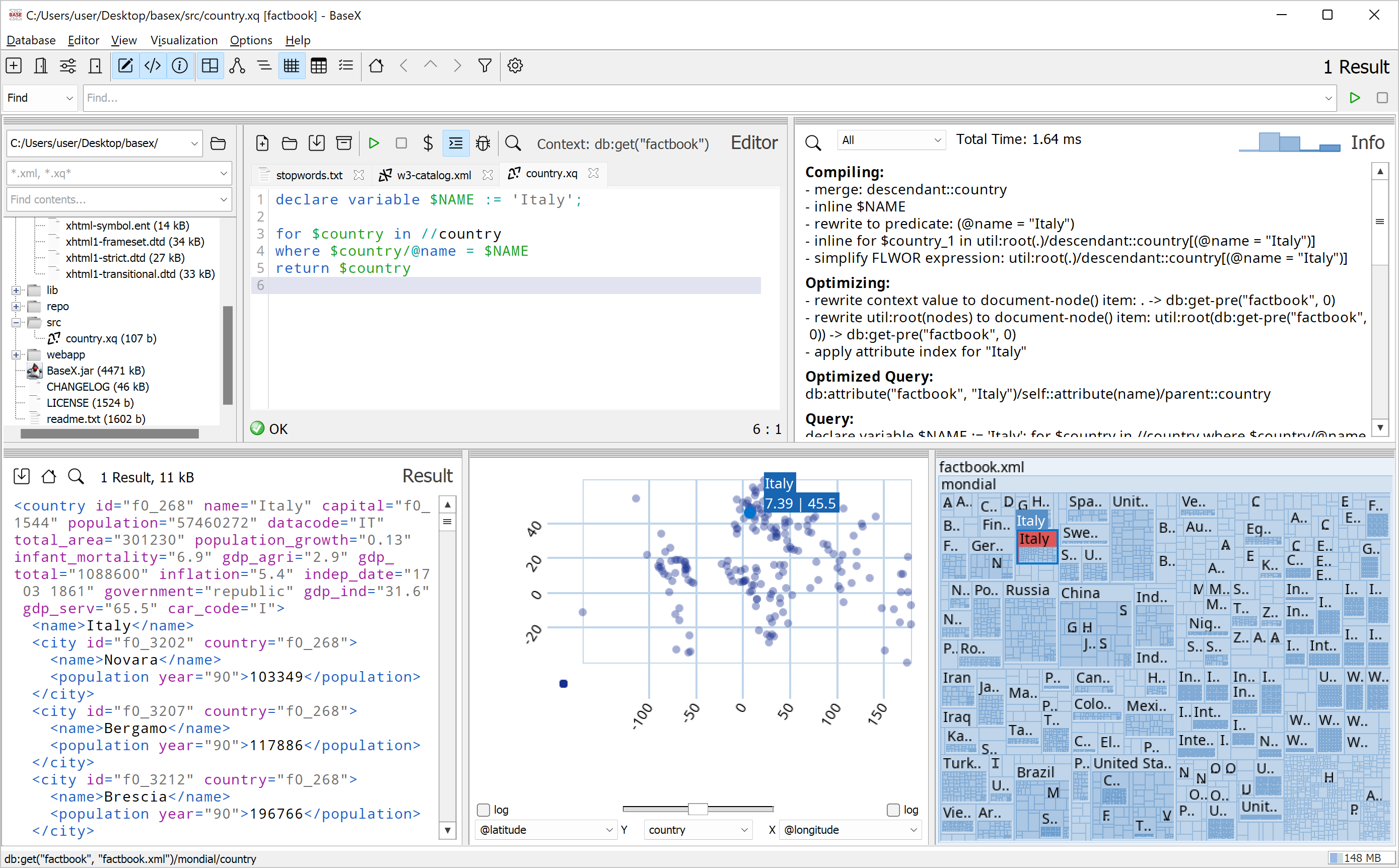The width and height of the screenshot is (1399, 868).
Task: Click the Find input field
Action: 709,98
